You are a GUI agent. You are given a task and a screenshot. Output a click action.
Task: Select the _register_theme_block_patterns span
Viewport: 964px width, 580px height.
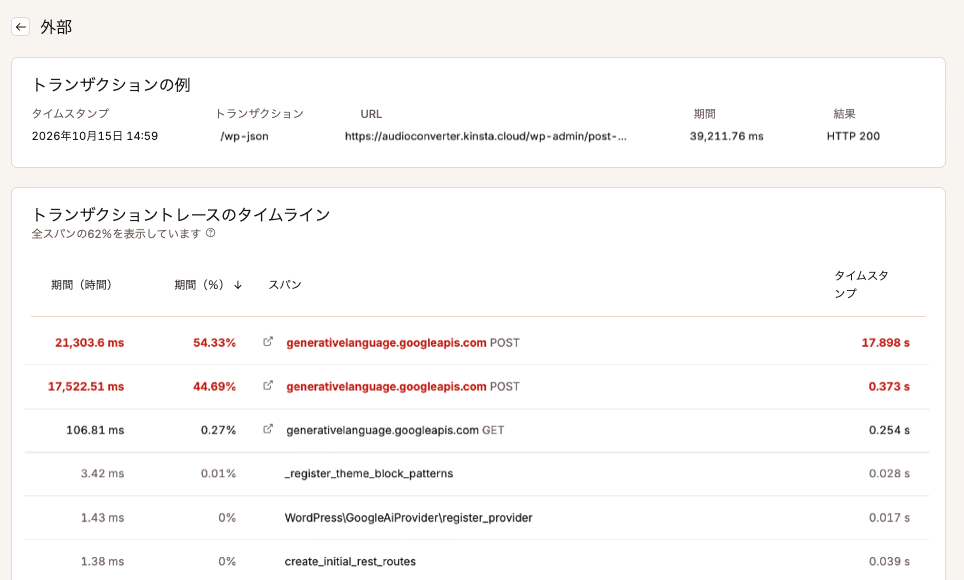click(369, 474)
